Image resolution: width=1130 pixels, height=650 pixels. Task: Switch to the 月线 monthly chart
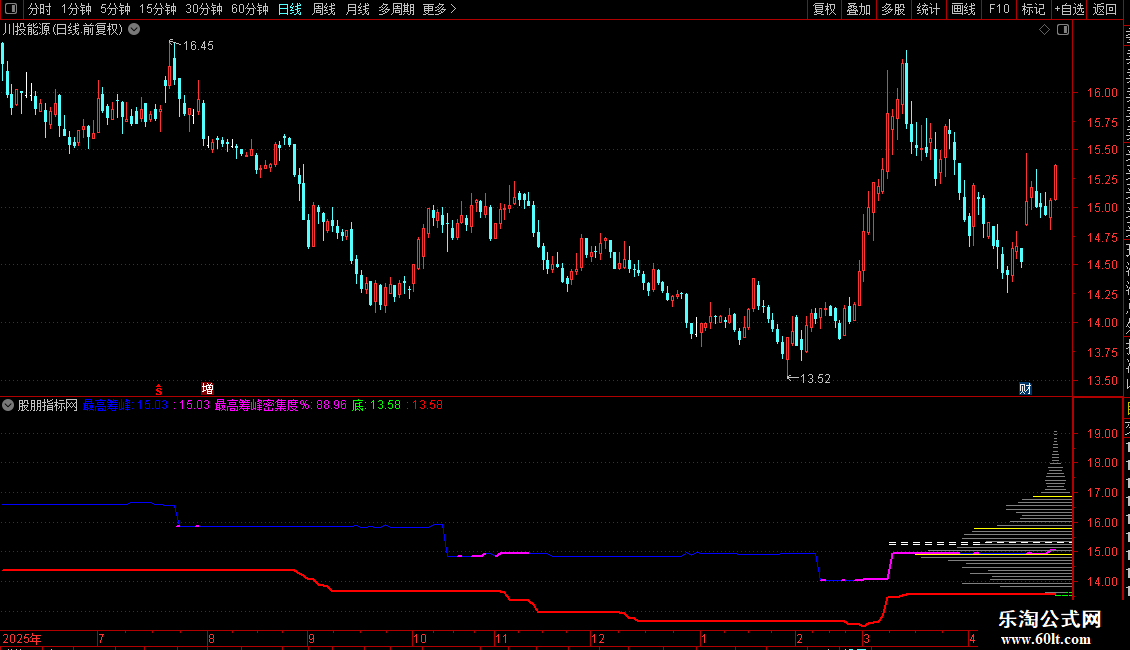(357, 9)
